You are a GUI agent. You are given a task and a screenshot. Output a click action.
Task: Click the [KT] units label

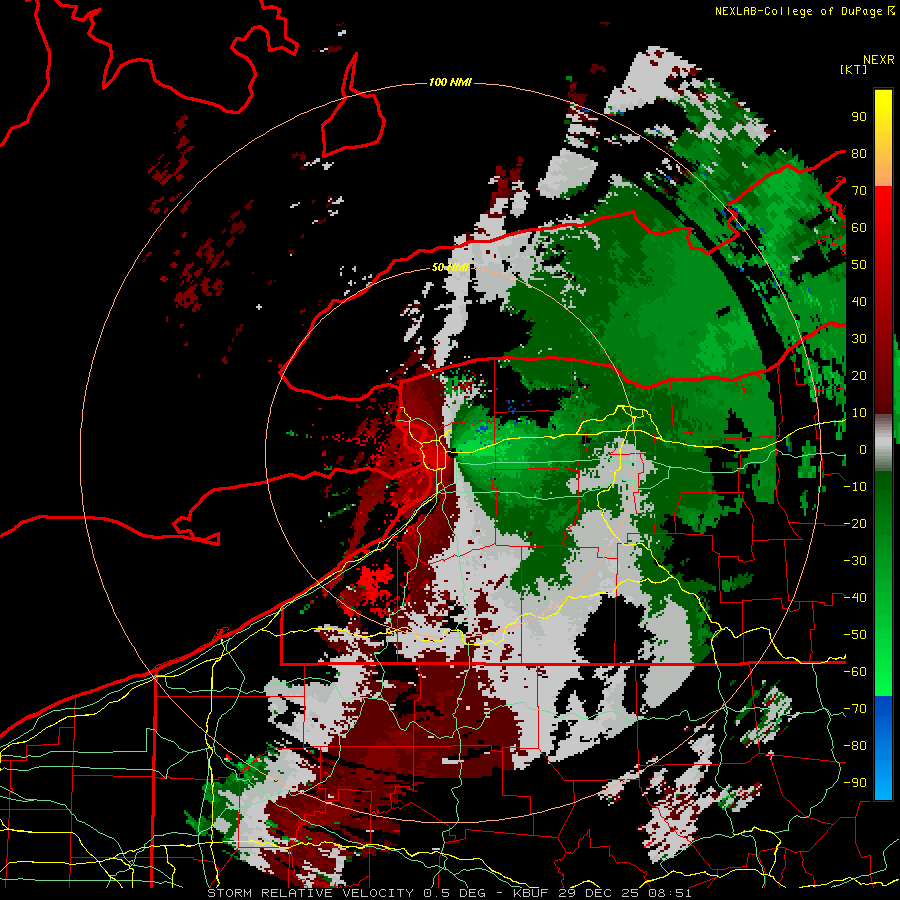click(x=854, y=69)
